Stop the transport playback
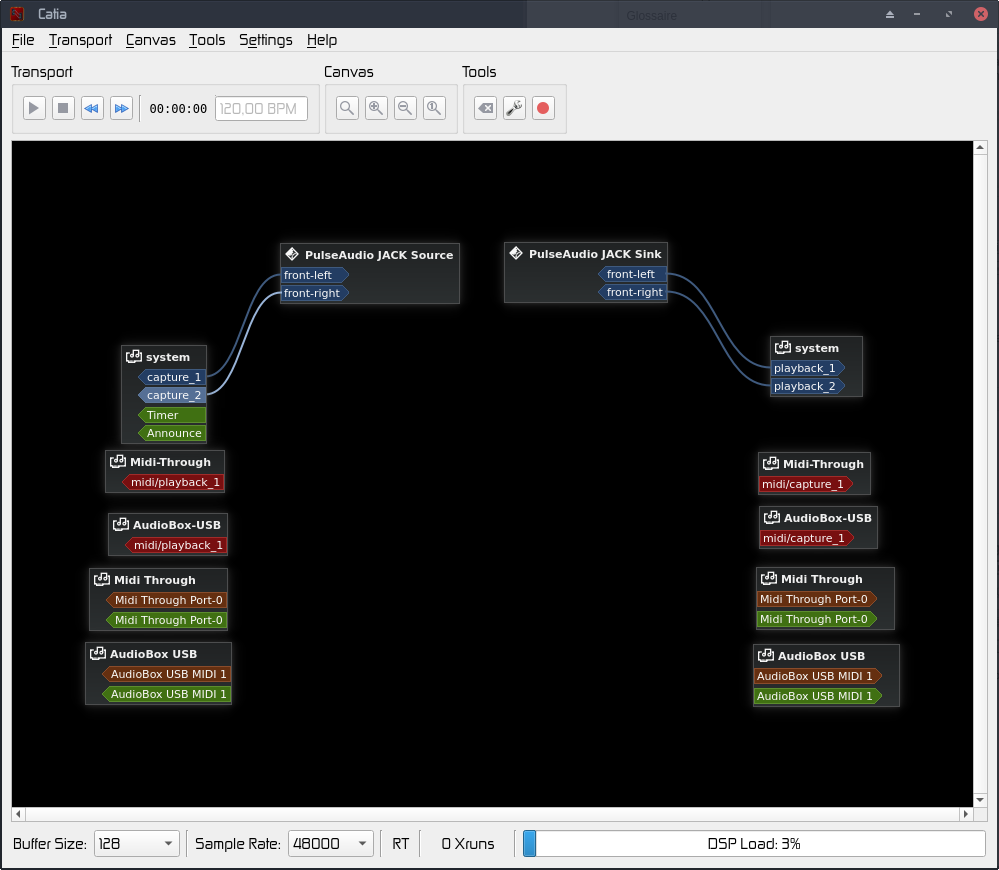This screenshot has height=870, width=999. coord(63,108)
